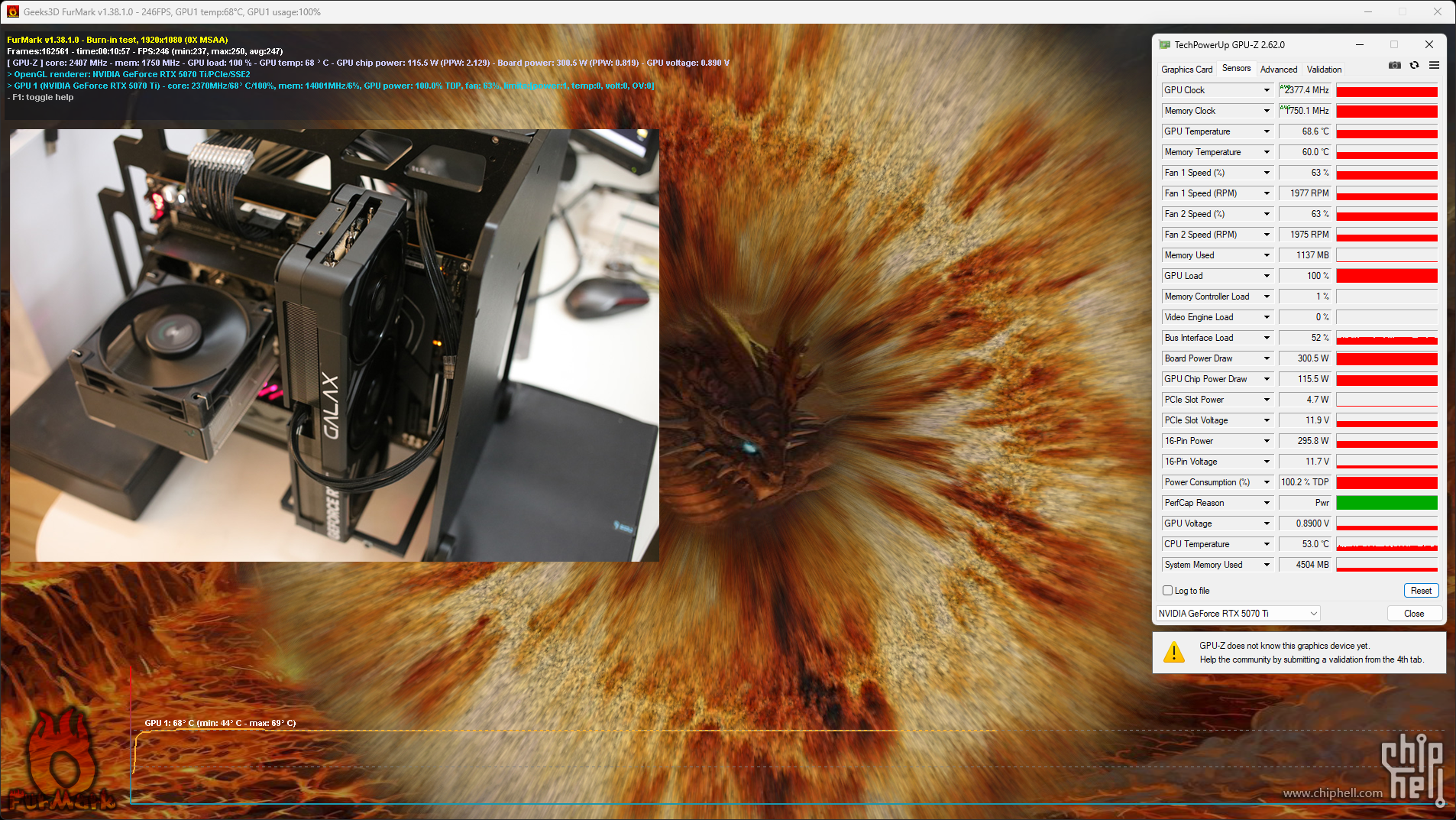Open the GPU Voltage sensor dropdown
The height and width of the screenshot is (820, 1456).
click(1267, 523)
